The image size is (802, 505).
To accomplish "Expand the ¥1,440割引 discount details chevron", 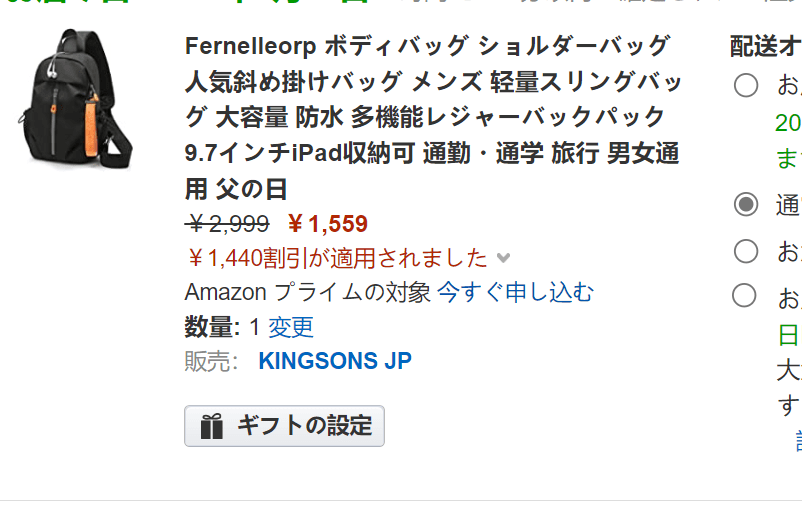I will click(503, 258).
